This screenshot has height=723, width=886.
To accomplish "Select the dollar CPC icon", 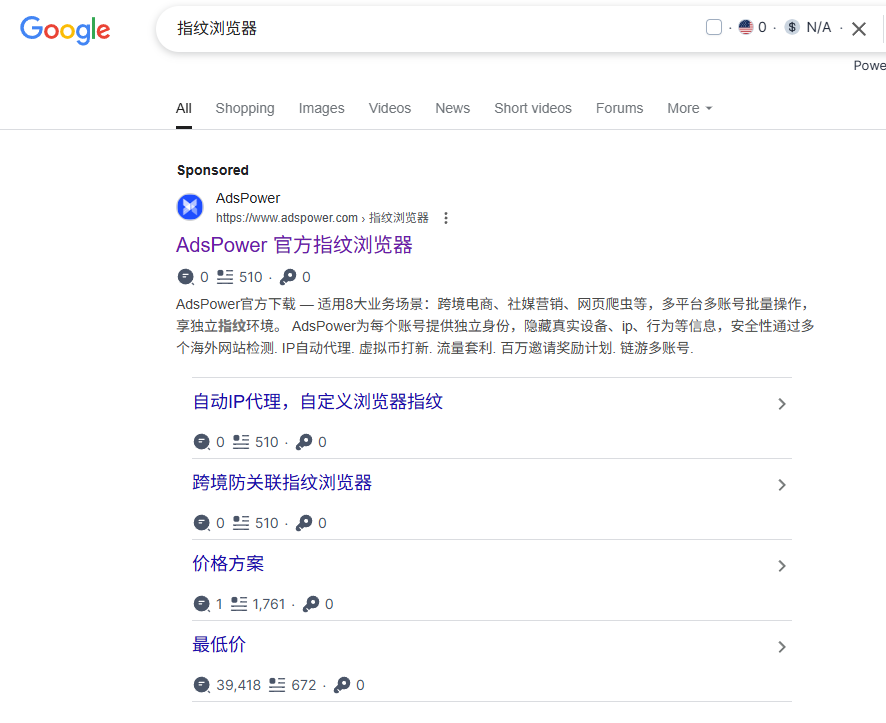I will click(792, 27).
